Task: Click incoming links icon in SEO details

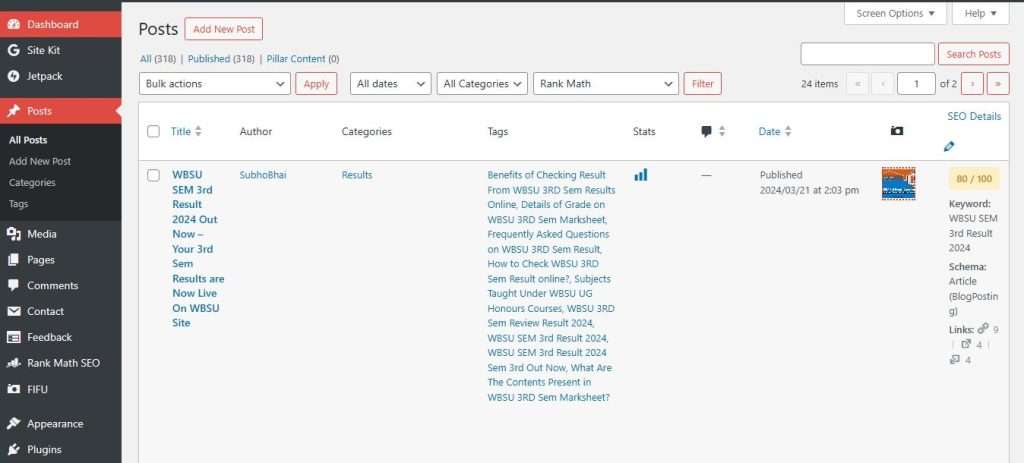Action: (954, 360)
